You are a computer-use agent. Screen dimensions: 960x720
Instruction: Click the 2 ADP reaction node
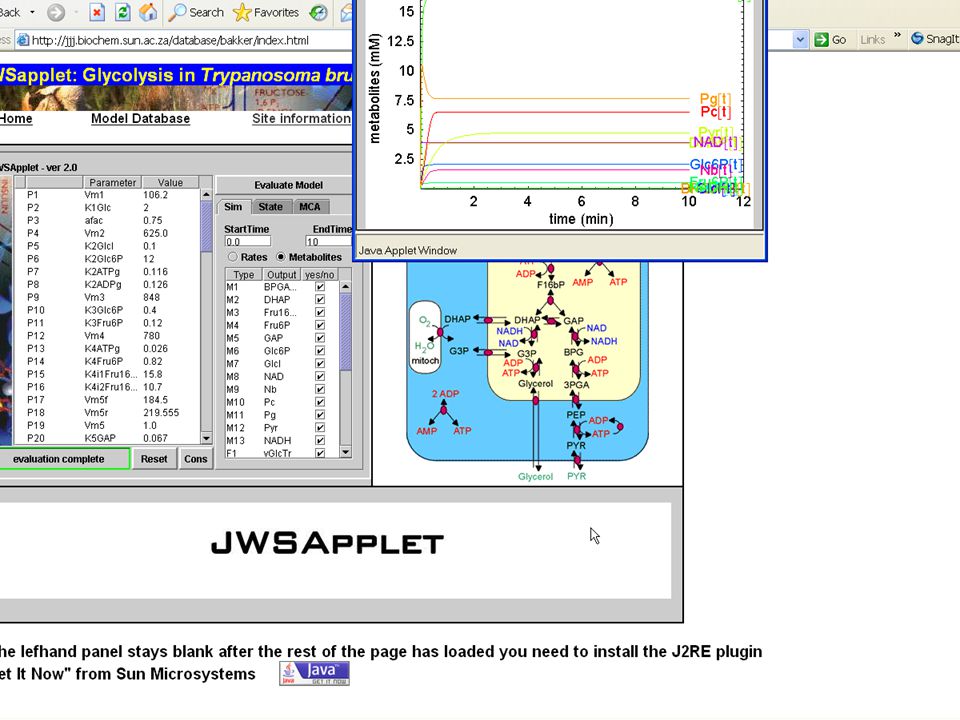click(x=444, y=409)
